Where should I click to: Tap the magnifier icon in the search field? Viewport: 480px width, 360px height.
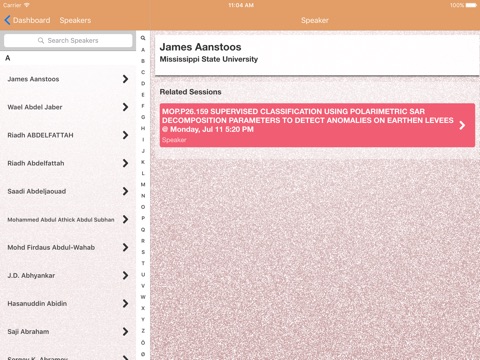coord(41,41)
